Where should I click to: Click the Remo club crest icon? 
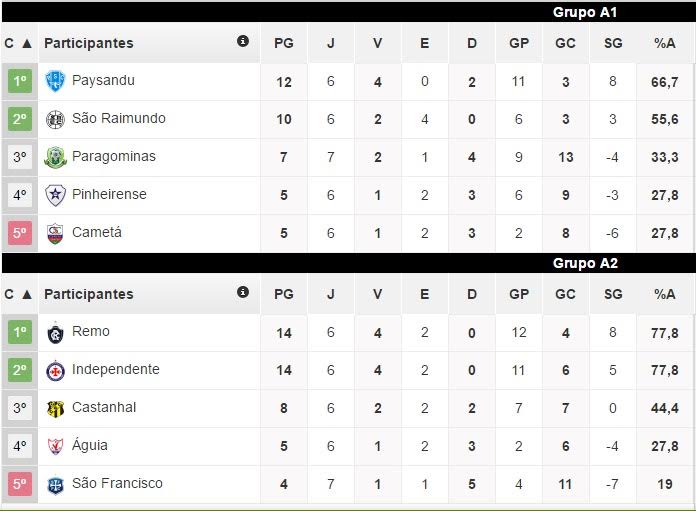55,332
